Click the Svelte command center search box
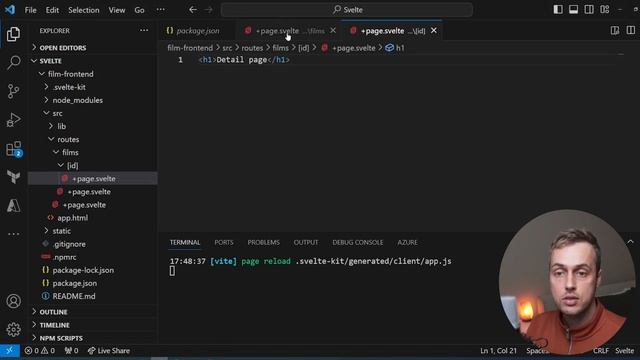640x360 pixels. pyautogui.click(x=347, y=10)
